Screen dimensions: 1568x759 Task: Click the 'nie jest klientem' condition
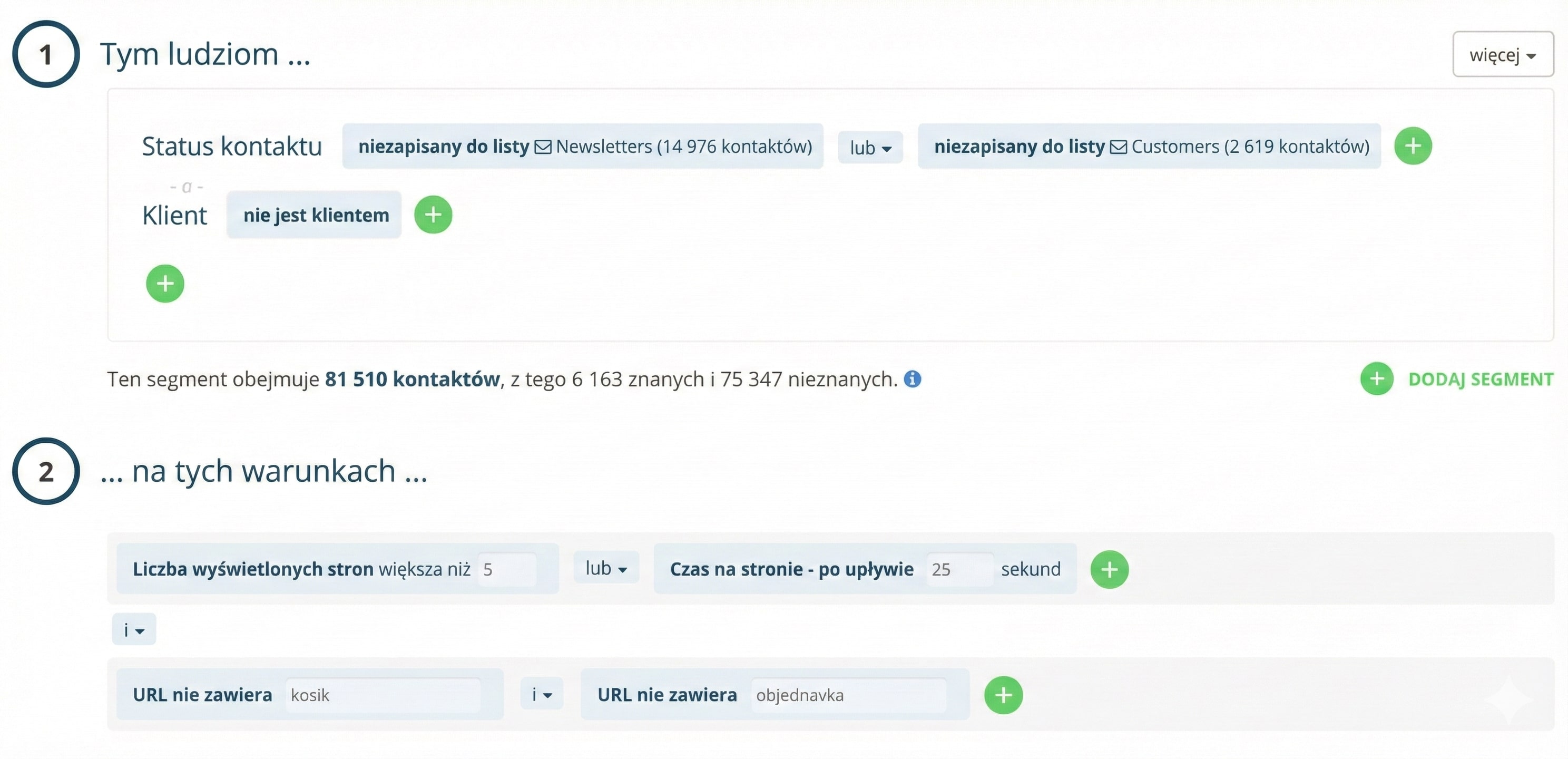pos(315,215)
